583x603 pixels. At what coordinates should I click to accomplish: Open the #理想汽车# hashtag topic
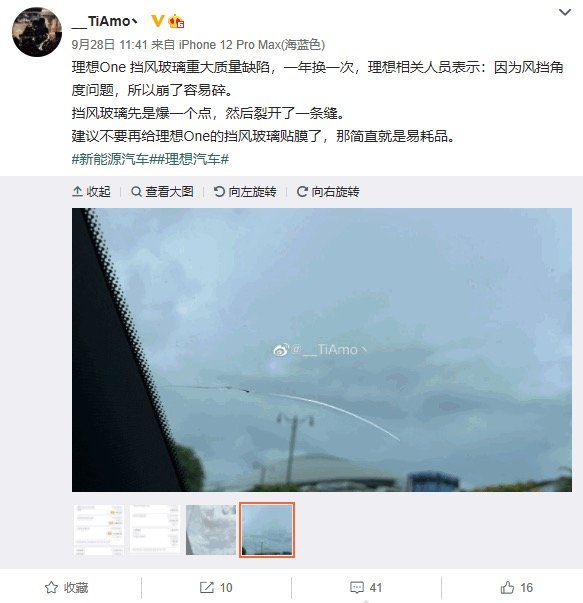[189, 159]
